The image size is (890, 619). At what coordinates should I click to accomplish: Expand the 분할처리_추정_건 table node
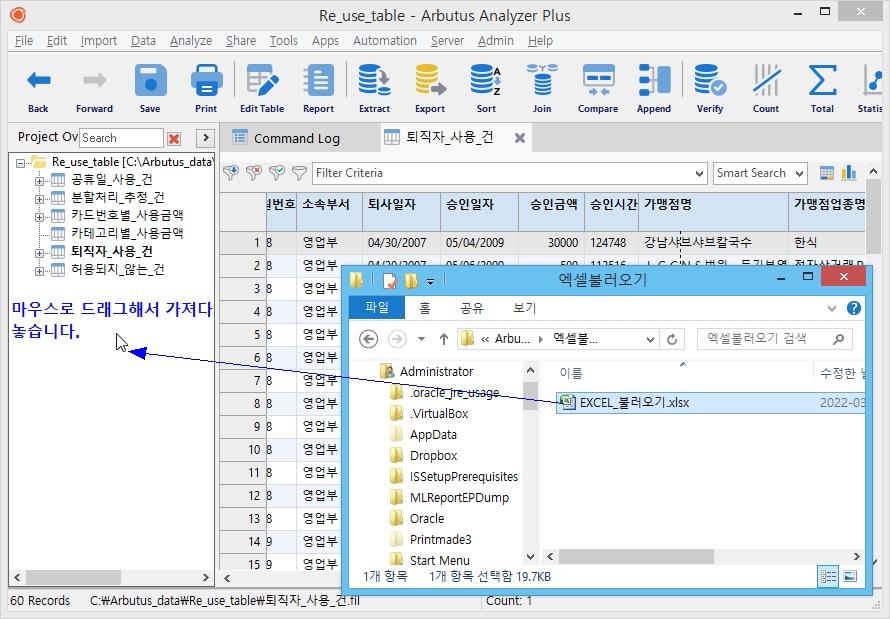pos(39,199)
